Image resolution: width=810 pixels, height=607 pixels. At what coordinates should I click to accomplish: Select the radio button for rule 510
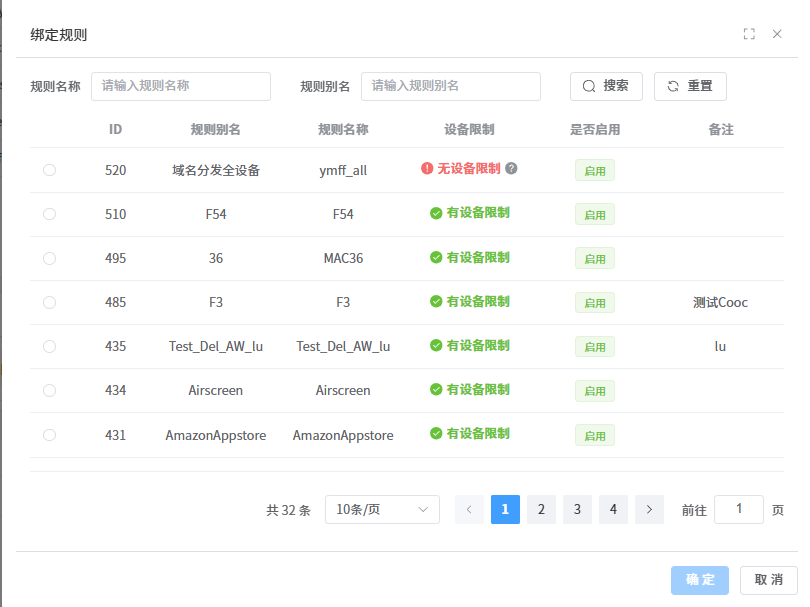point(50,214)
